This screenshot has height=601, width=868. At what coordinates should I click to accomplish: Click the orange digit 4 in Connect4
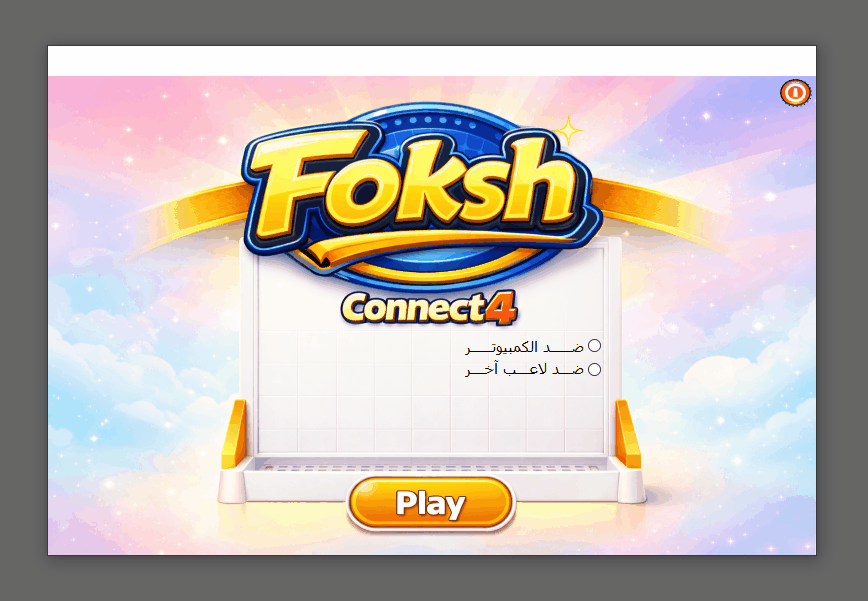[x=502, y=308]
